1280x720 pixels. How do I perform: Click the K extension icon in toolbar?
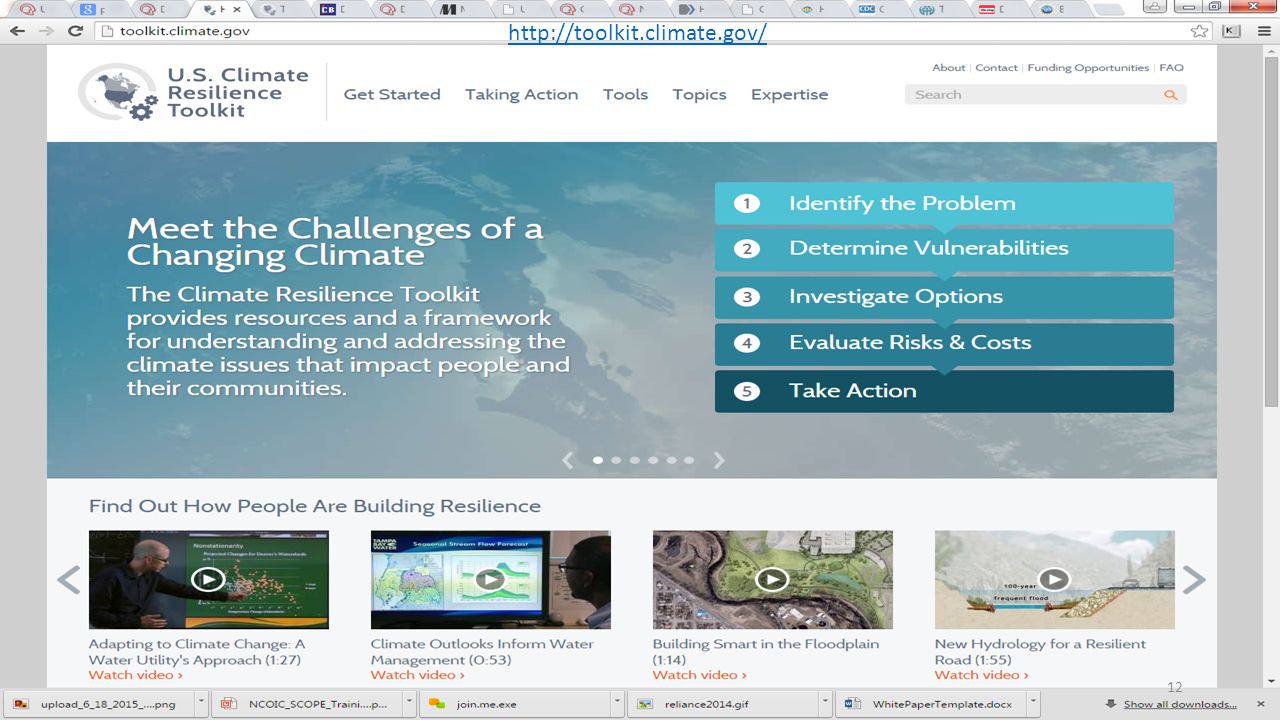pyautogui.click(x=1231, y=31)
